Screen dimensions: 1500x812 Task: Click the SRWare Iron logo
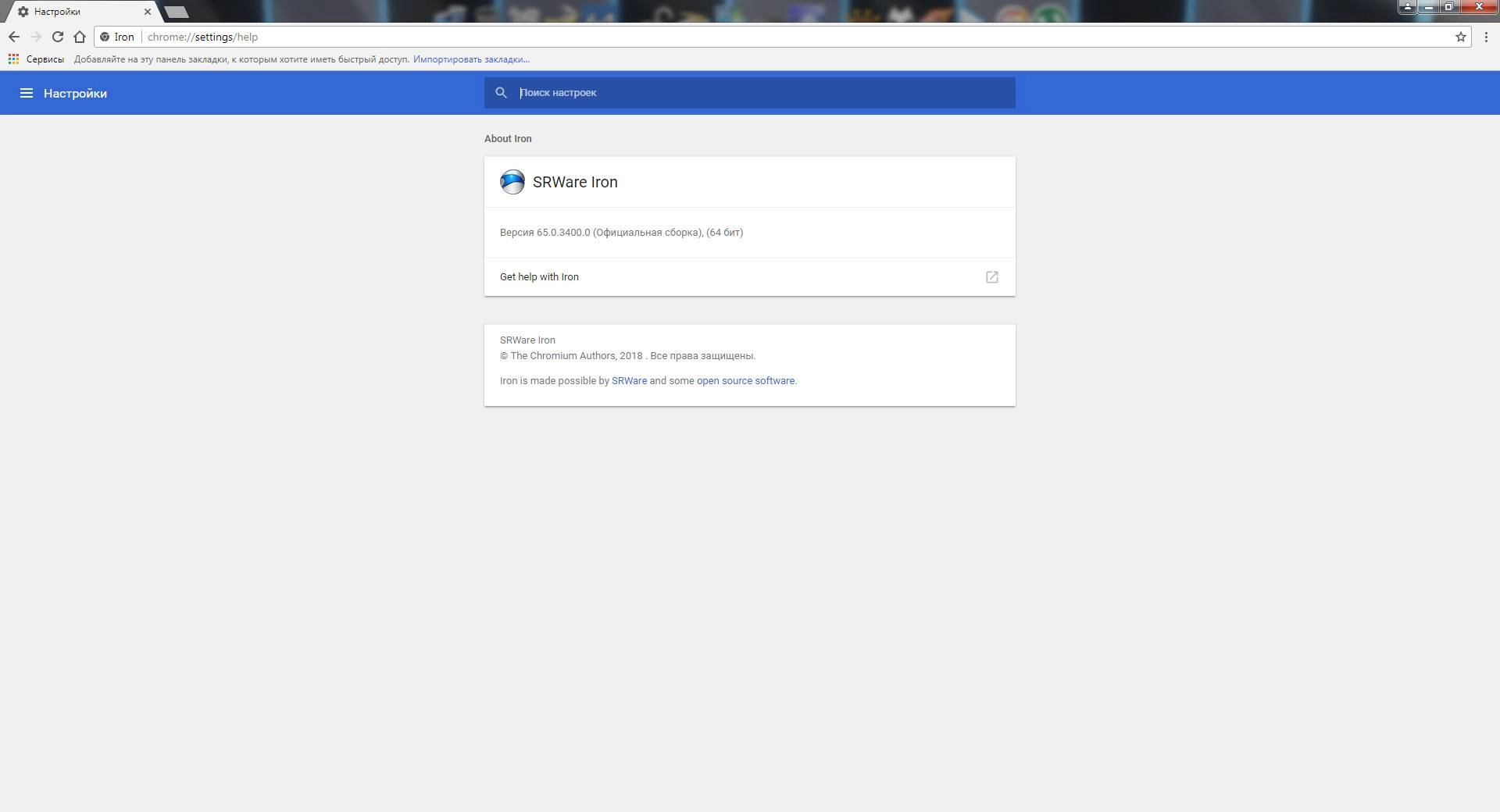click(x=512, y=182)
